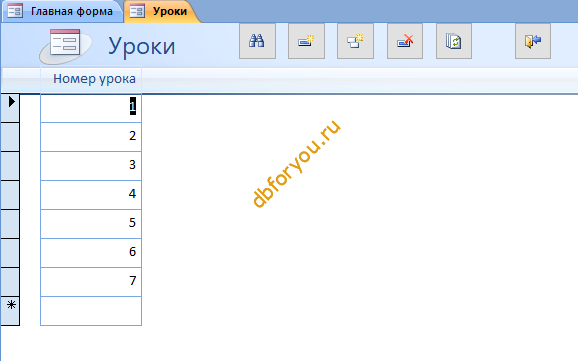Select the new record row marked with an asterisk
578x361 pixels.
coord(10,311)
